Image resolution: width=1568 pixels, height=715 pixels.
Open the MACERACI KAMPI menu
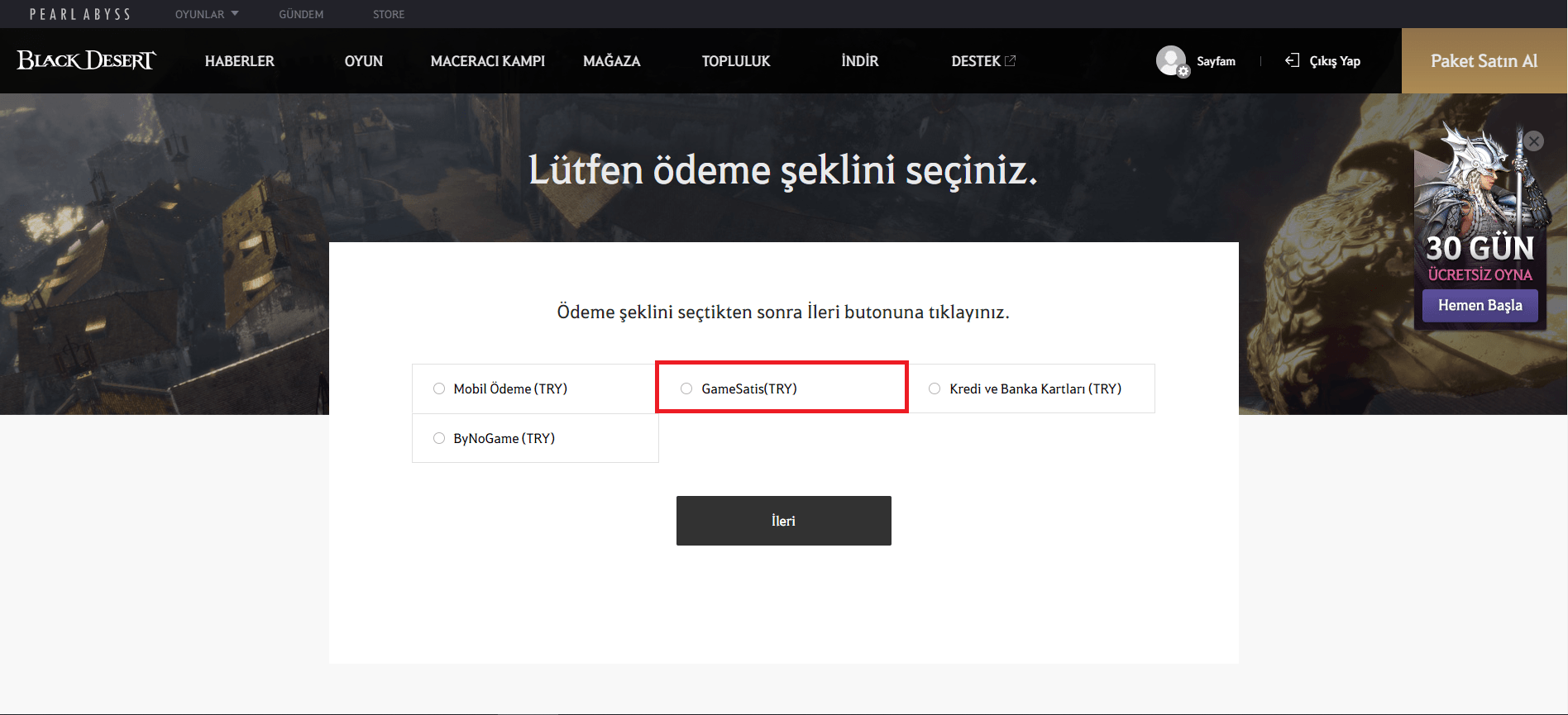coord(488,61)
